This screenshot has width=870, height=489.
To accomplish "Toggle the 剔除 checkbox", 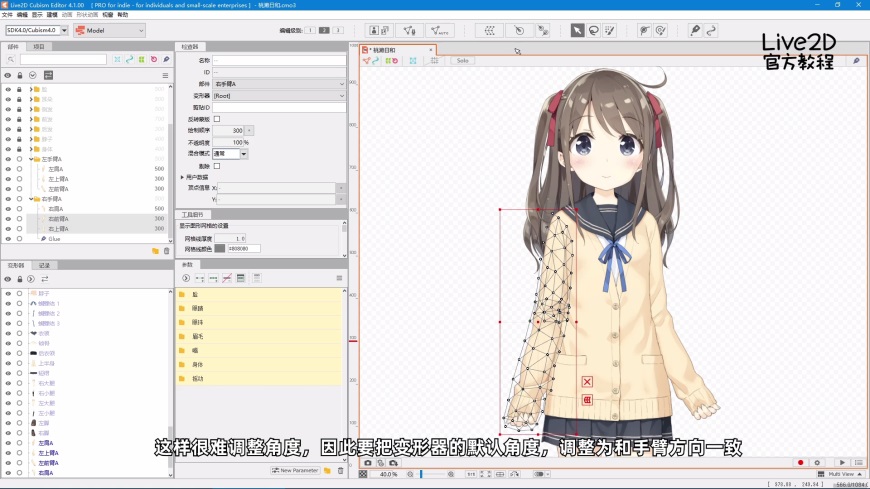I will point(217,166).
